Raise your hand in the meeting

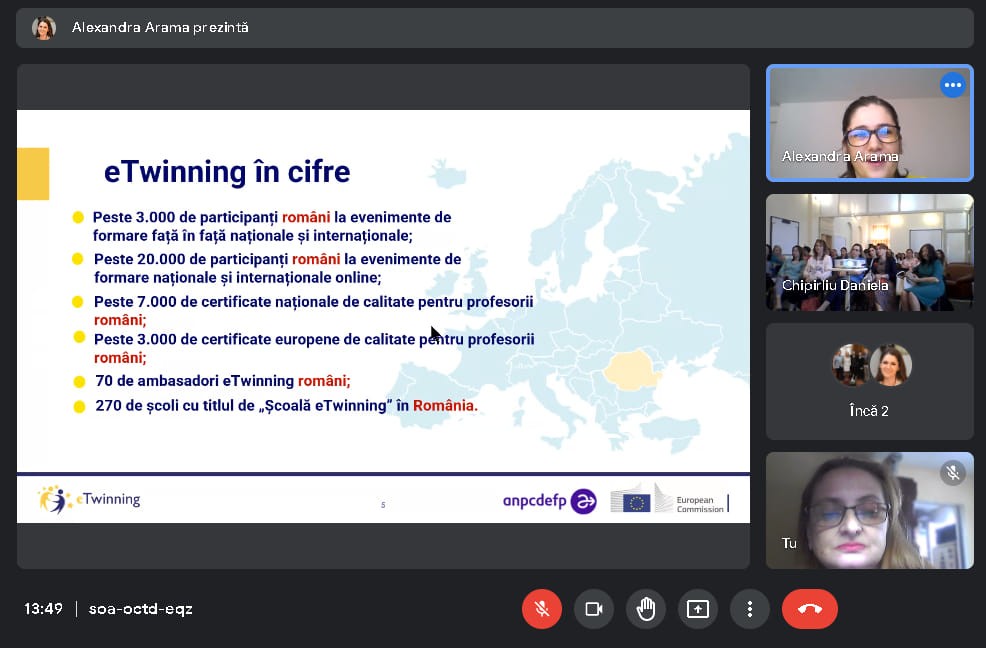tap(646, 609)
